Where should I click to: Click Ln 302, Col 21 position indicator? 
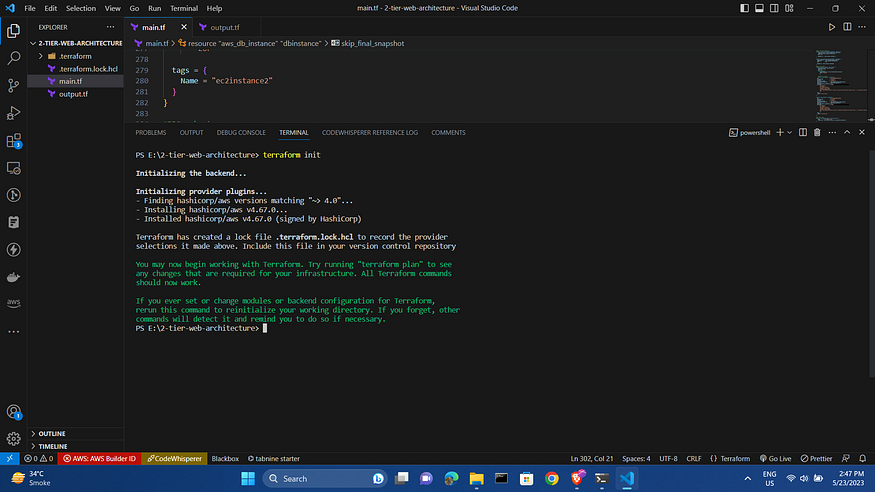[592, 459]
